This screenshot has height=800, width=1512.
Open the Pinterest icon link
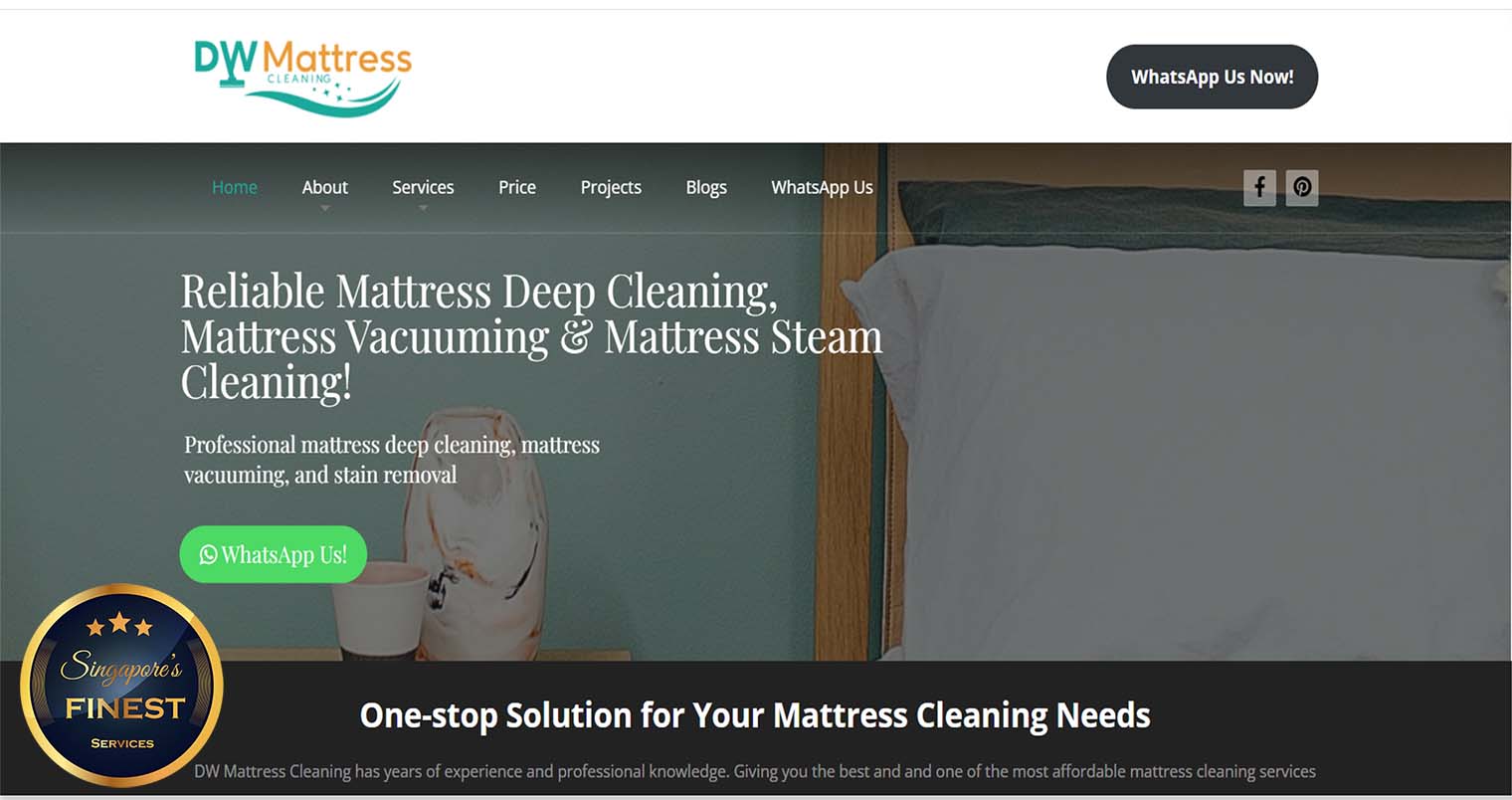pyautogui.click(x=1302, y=187)
